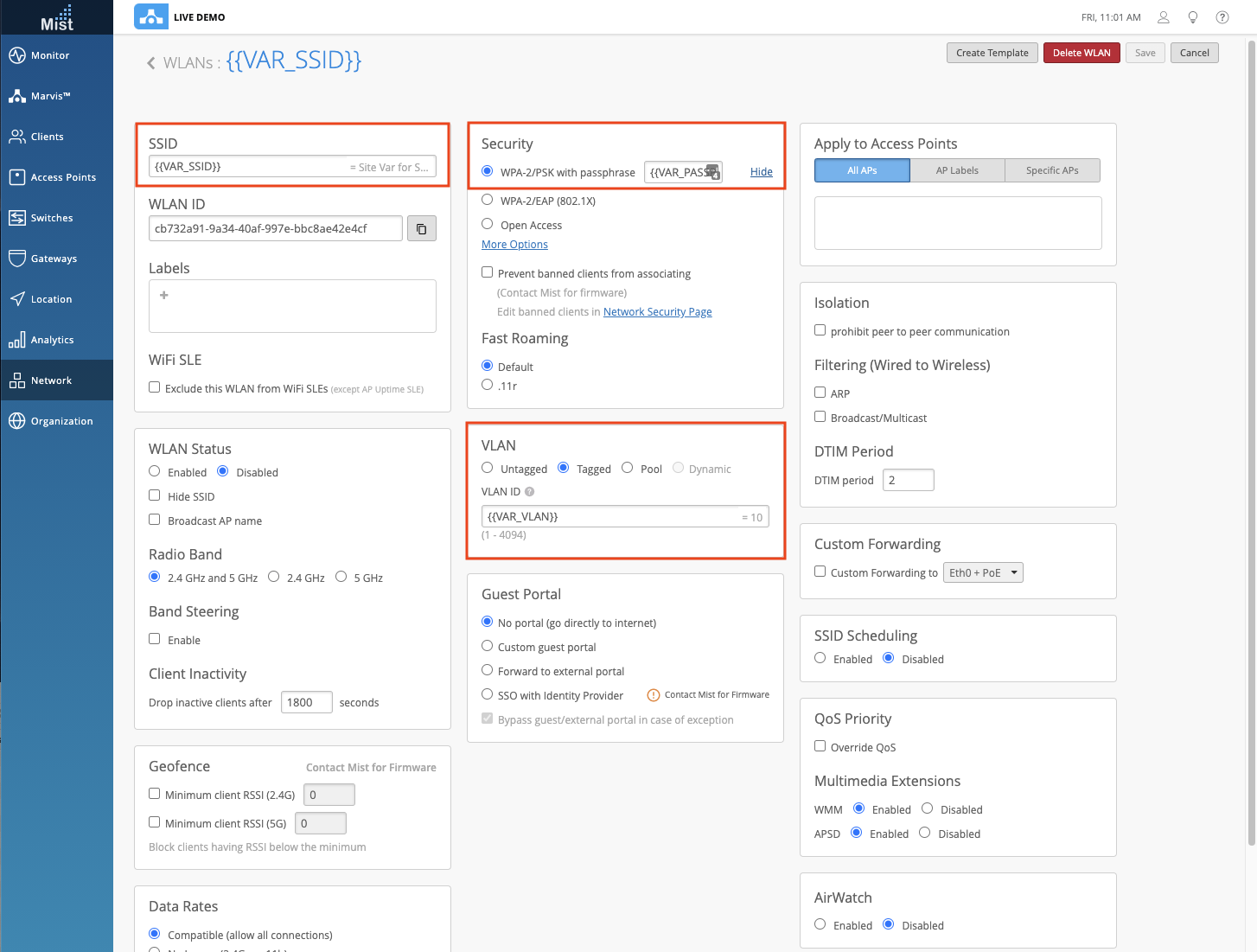Select the Open Access security option
Image resolution: width=1257 pixels, height=952 pixels.
pos(488,224)
